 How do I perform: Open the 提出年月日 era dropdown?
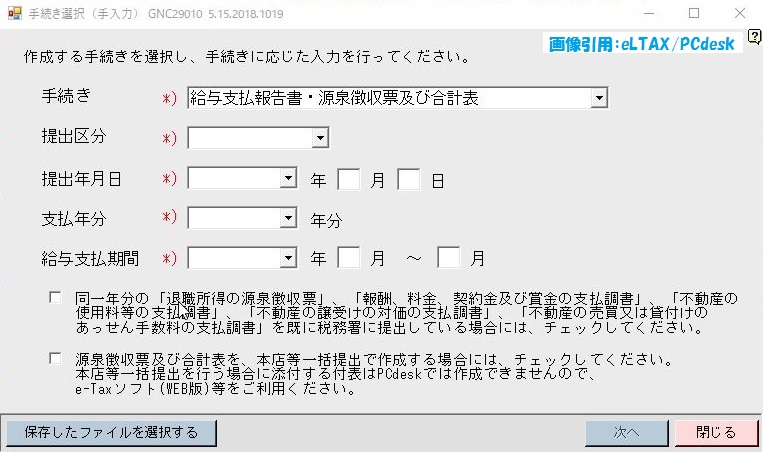242,178
